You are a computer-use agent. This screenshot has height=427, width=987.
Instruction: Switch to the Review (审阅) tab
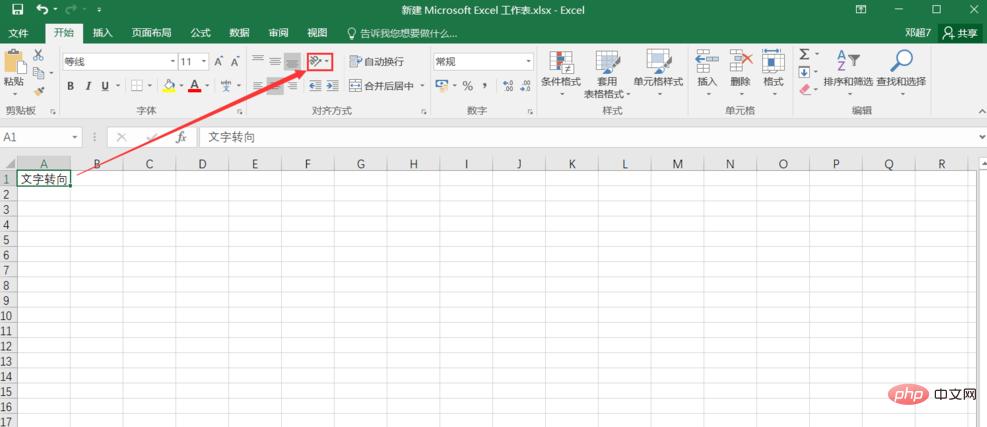coord(278,33)
